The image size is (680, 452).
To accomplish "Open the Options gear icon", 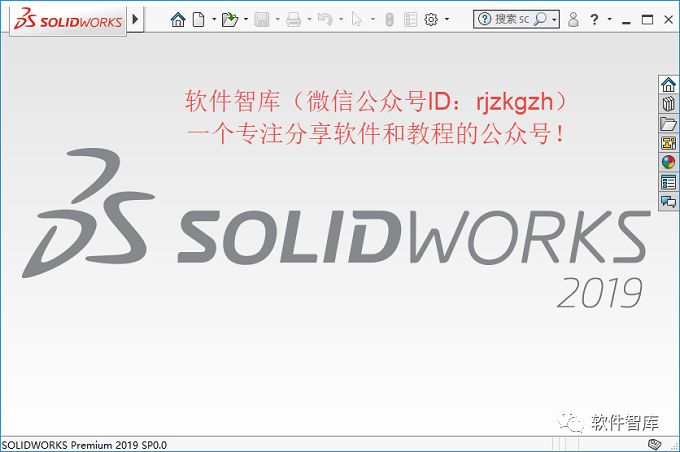I will [431, 20].
